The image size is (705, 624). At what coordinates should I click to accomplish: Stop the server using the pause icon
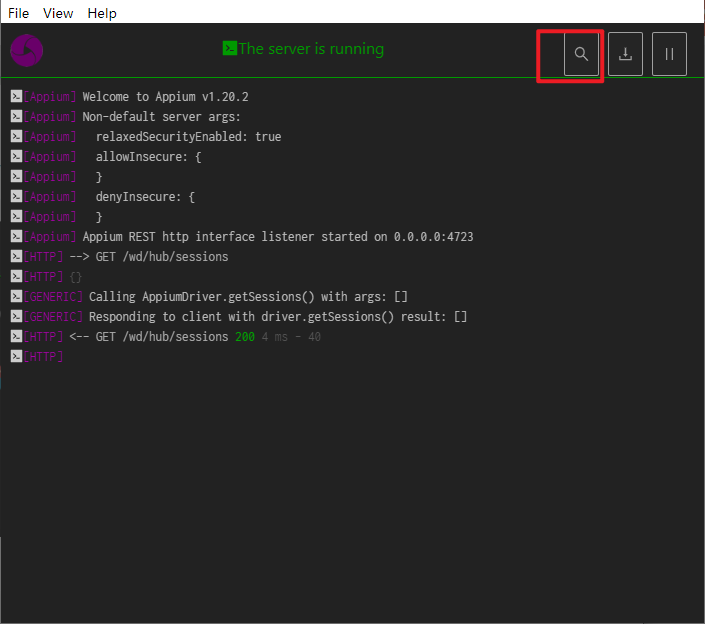669,54
